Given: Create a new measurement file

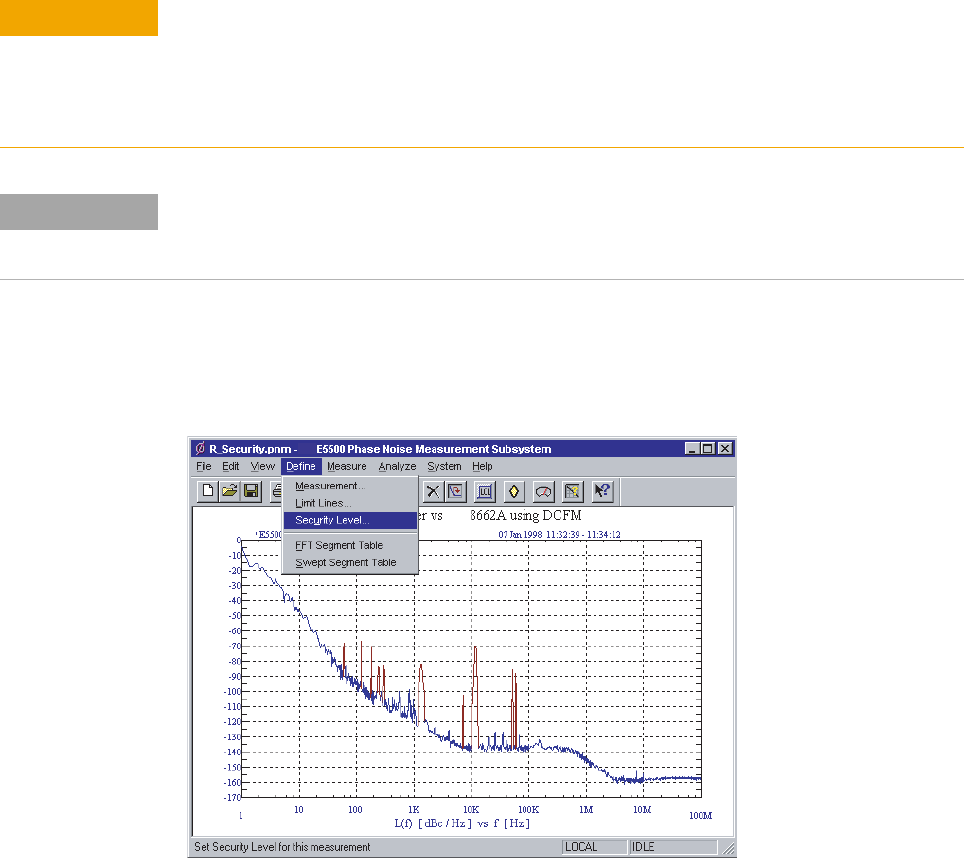Looking at the screenshot, I should pos(208,491).
